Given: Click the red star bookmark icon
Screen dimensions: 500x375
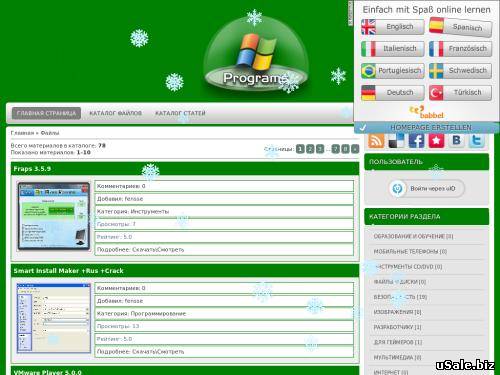Looking at the screenshot, I should coord(436,140).
